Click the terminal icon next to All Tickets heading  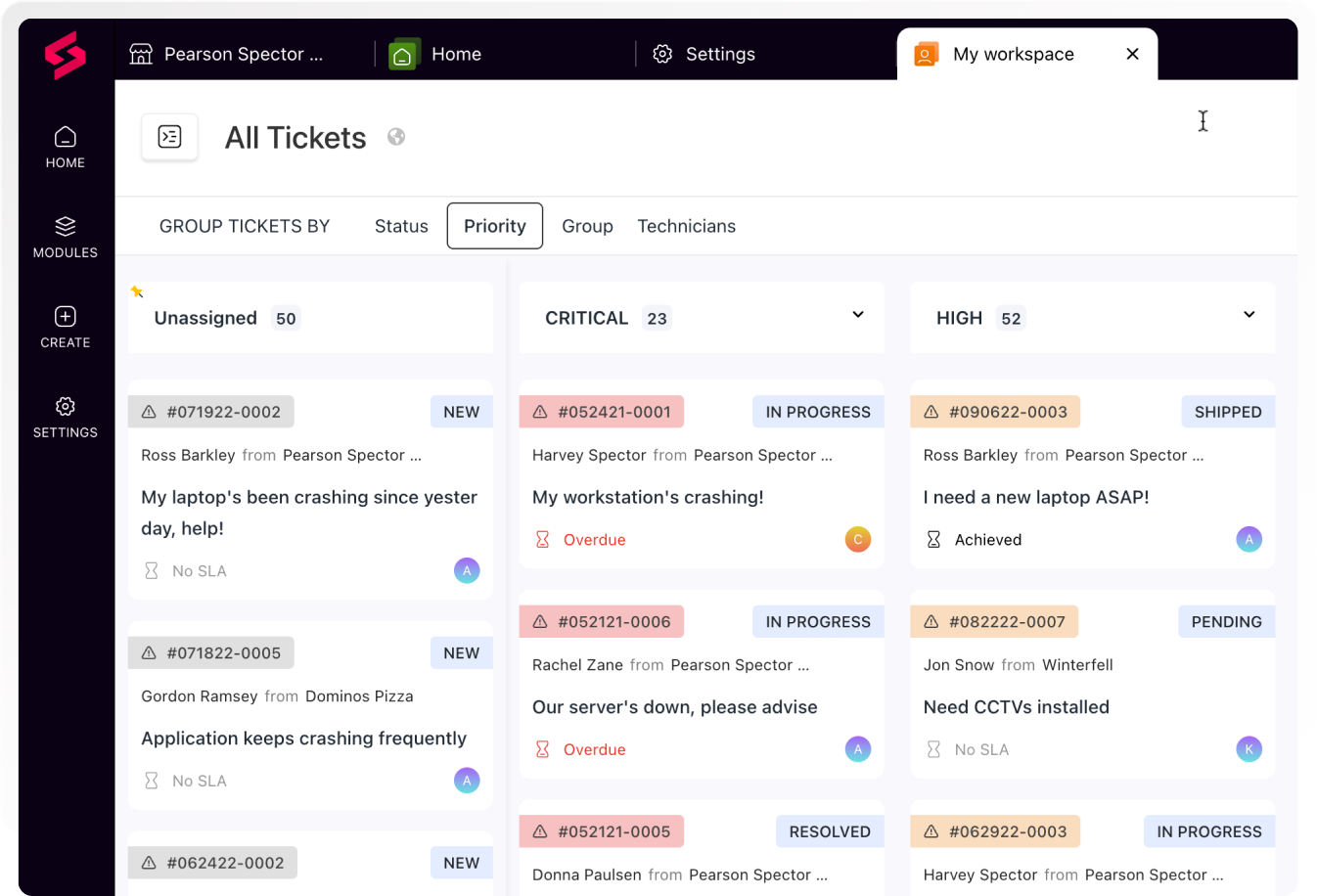coord(169,137)
